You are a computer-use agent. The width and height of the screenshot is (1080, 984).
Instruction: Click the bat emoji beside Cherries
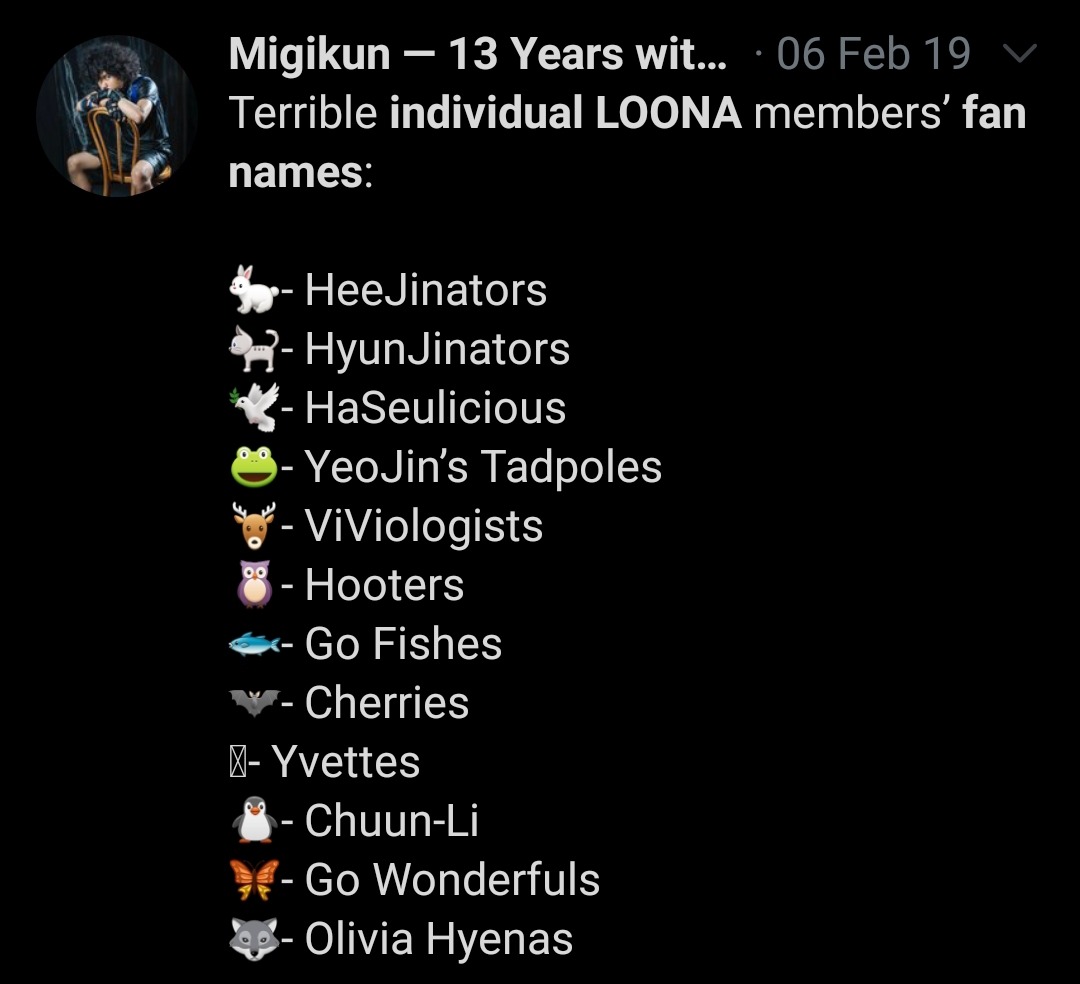(x=253, y=703)
